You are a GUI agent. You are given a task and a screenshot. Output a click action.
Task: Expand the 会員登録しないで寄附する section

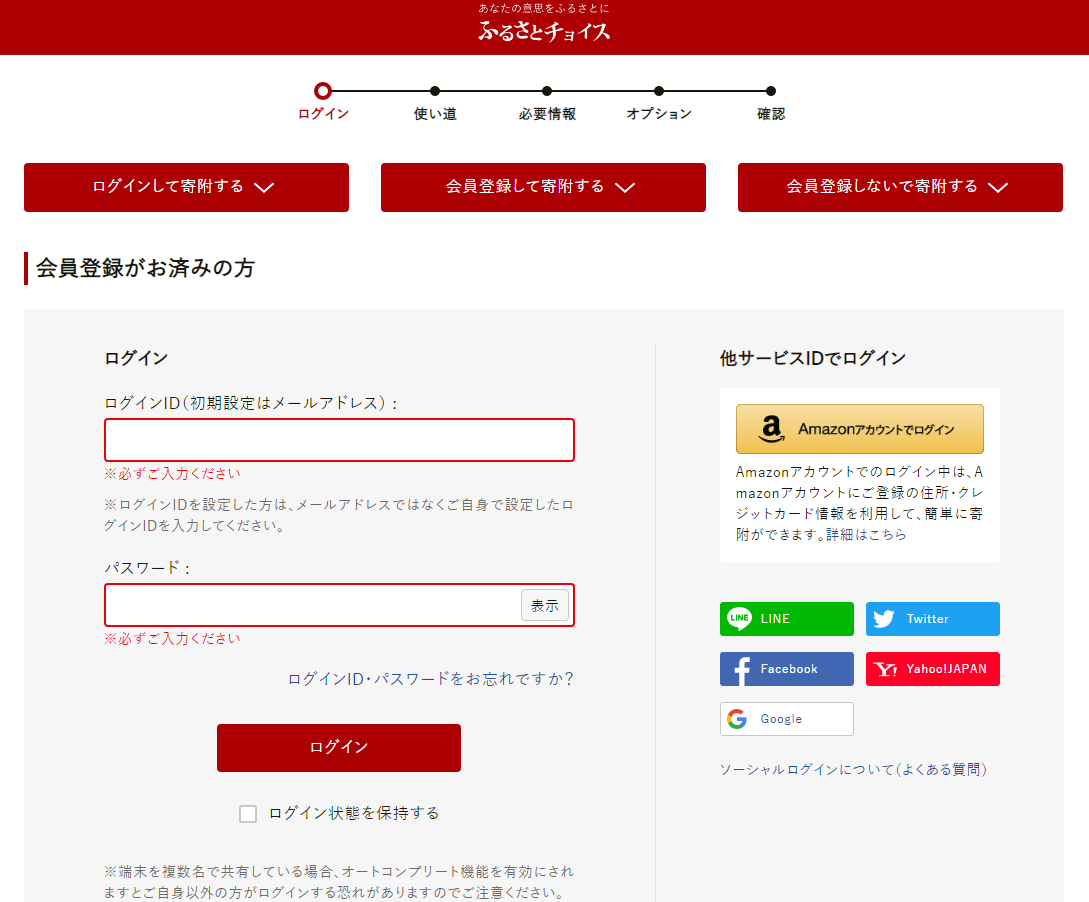pyautogui.click(x=900, y=187)
